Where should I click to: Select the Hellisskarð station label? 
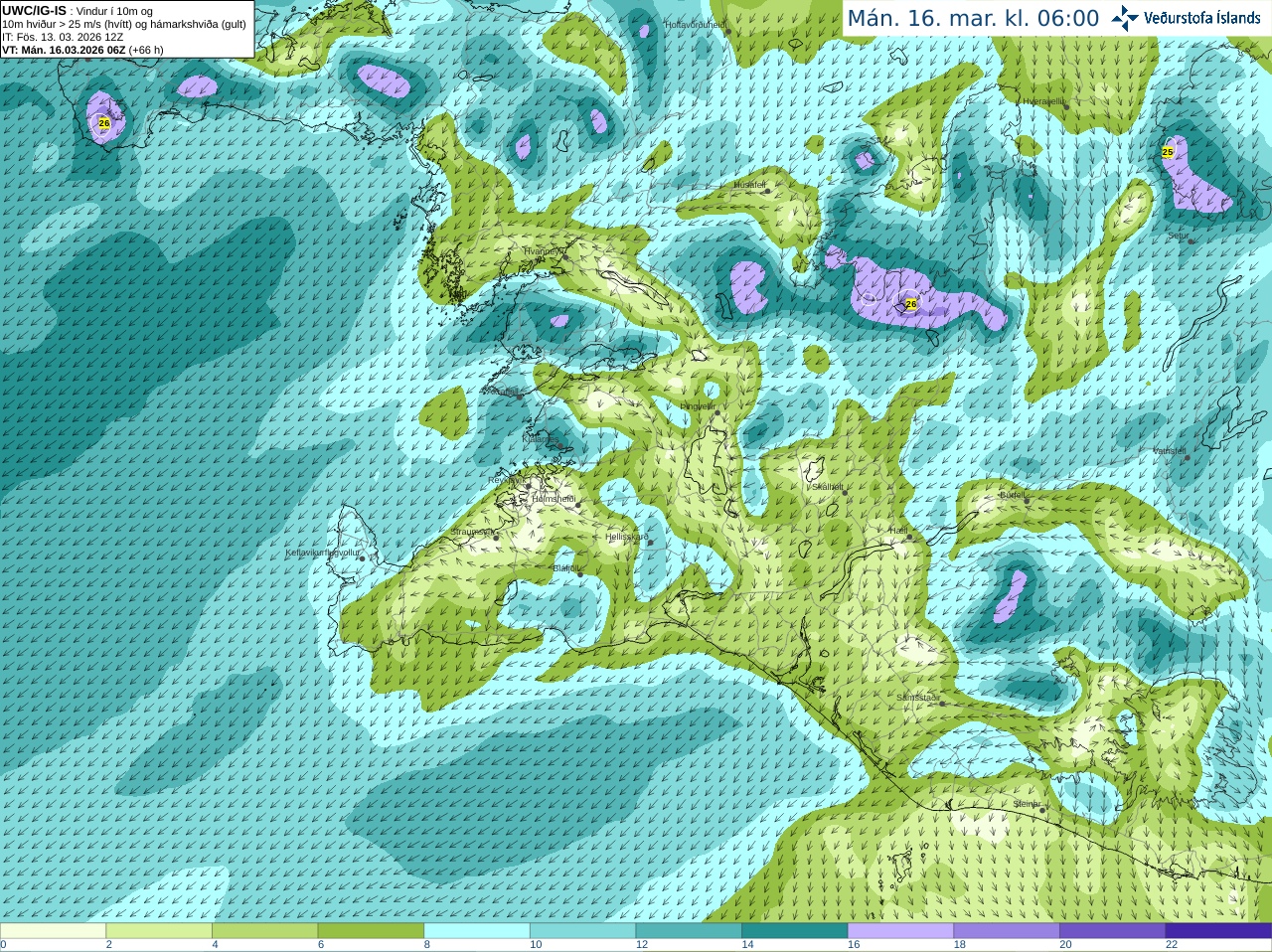[627, 537]
